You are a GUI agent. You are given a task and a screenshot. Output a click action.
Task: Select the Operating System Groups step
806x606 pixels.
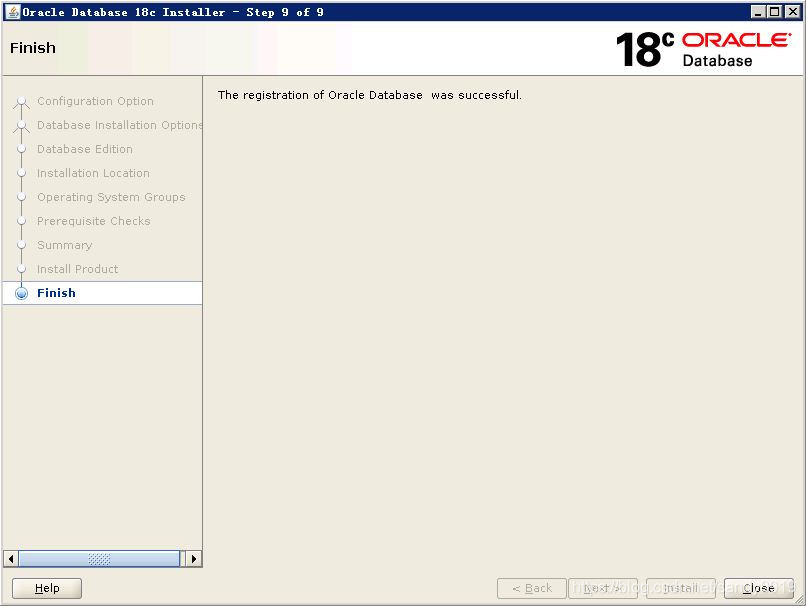tap(111, 197)
